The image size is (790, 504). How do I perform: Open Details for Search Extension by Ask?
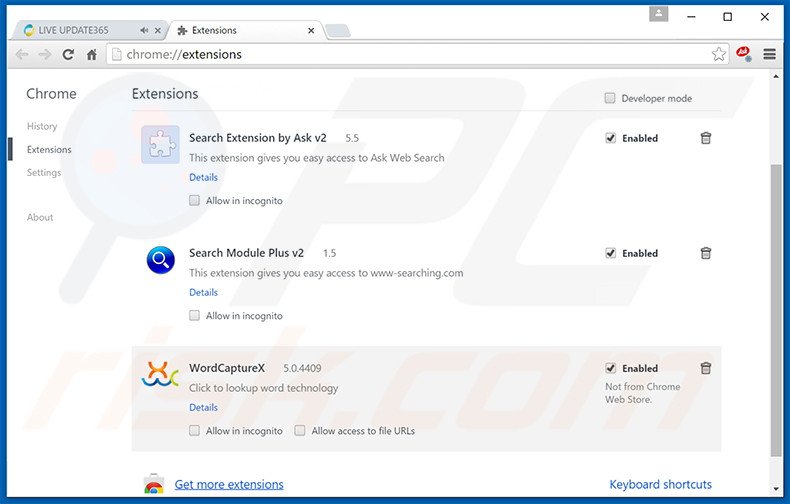pyautogui.click(x=204, y=177)
